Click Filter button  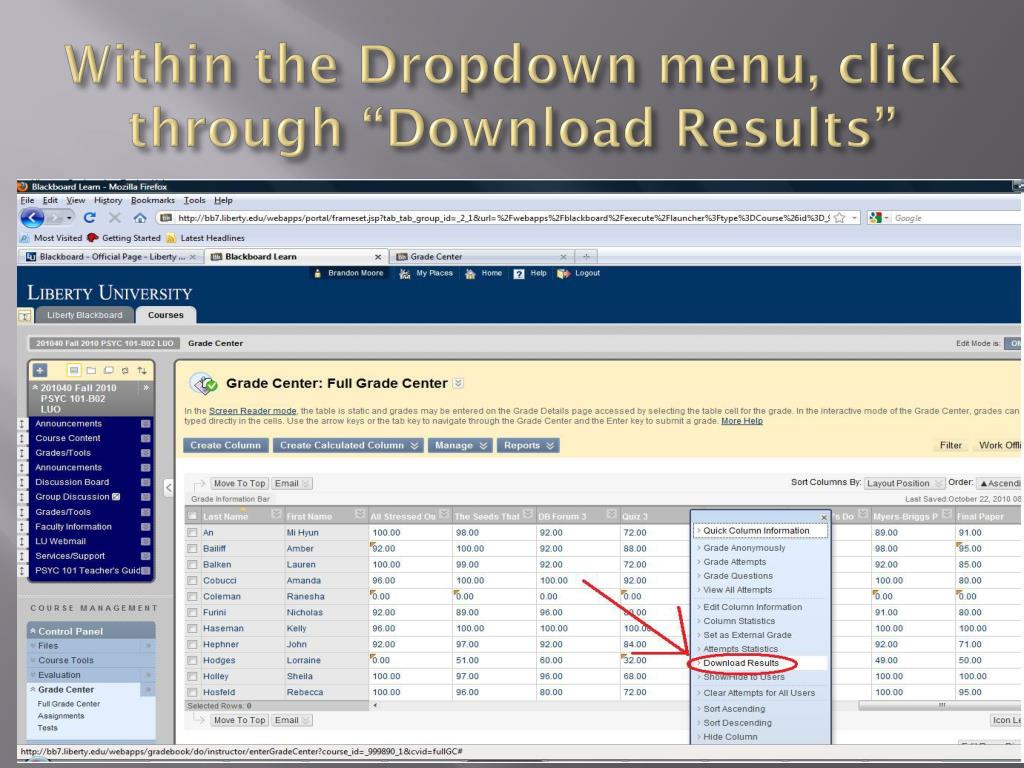tap(950, 445)
